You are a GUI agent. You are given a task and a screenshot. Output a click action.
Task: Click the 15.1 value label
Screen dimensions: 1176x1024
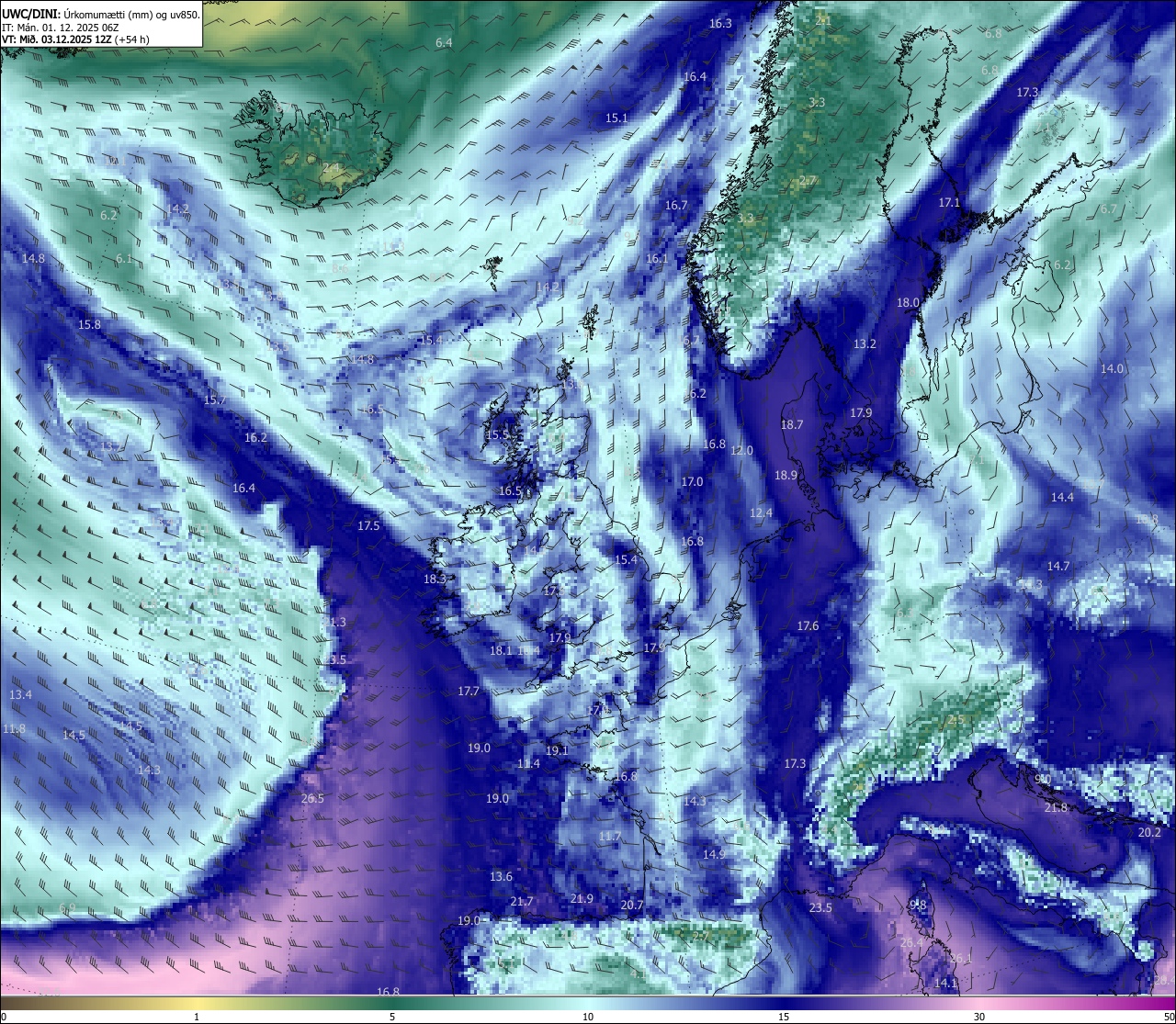pyautogui.click(x=616, y=118)
